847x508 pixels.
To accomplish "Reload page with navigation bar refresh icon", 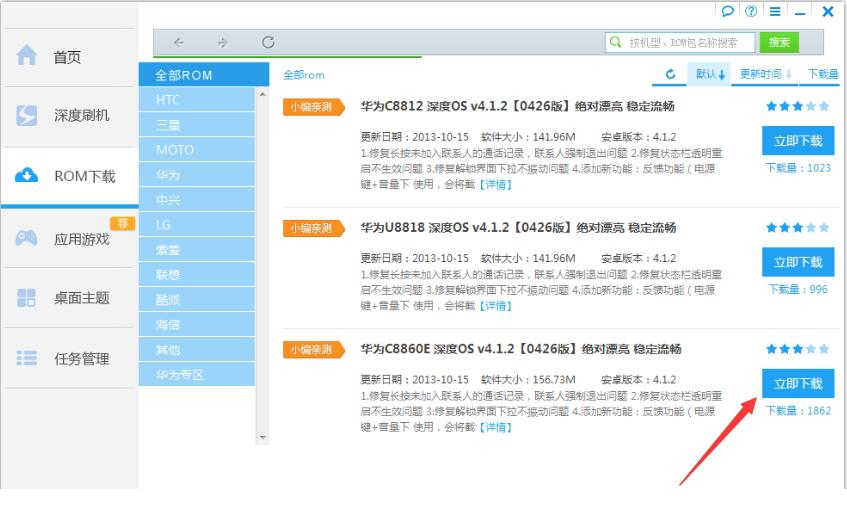I will point(268,42).
